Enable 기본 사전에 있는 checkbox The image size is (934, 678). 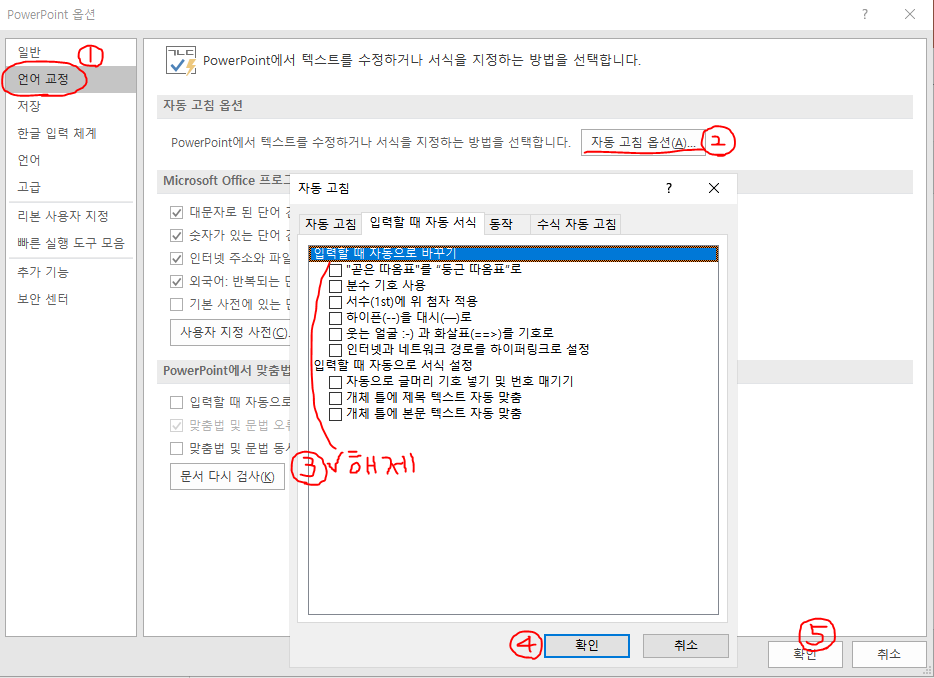tap(176, 304)
